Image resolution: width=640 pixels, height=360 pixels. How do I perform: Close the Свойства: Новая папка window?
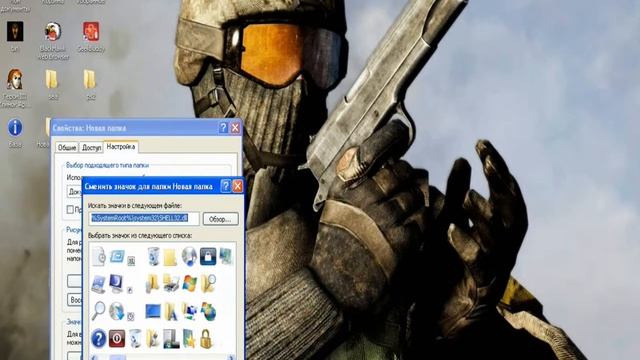click(236, 128)
